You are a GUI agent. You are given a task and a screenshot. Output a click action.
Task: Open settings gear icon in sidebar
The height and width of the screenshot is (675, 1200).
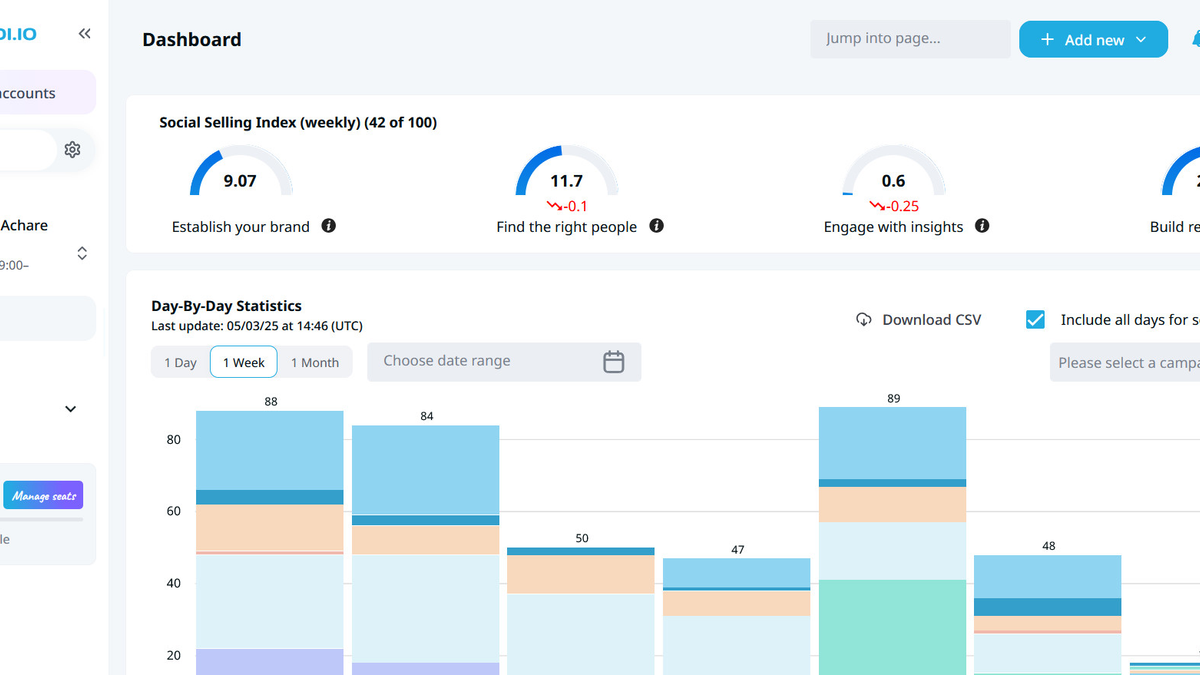point(72,150)
